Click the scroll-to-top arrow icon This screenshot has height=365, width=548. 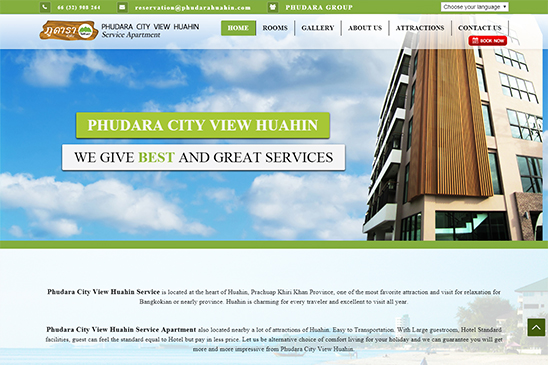[536, 327]
